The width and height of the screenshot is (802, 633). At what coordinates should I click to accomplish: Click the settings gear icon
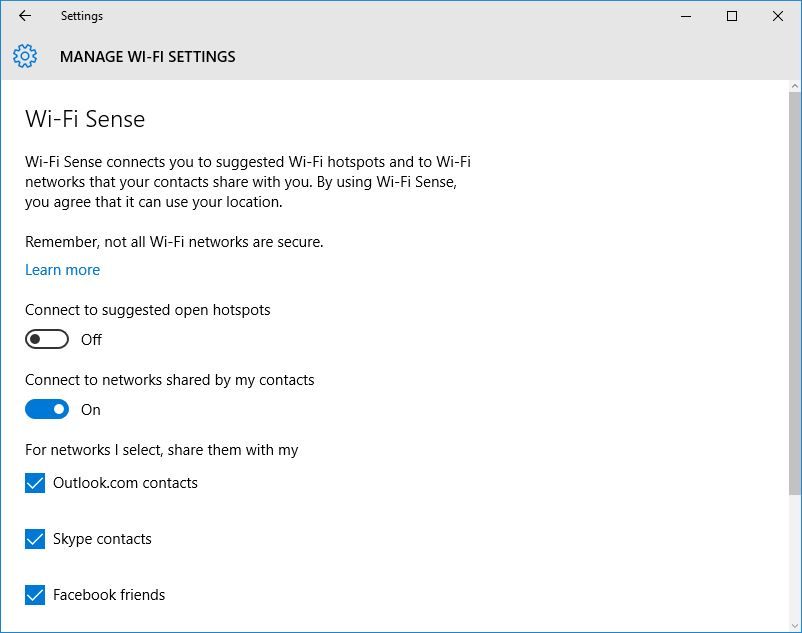point(25,57)
